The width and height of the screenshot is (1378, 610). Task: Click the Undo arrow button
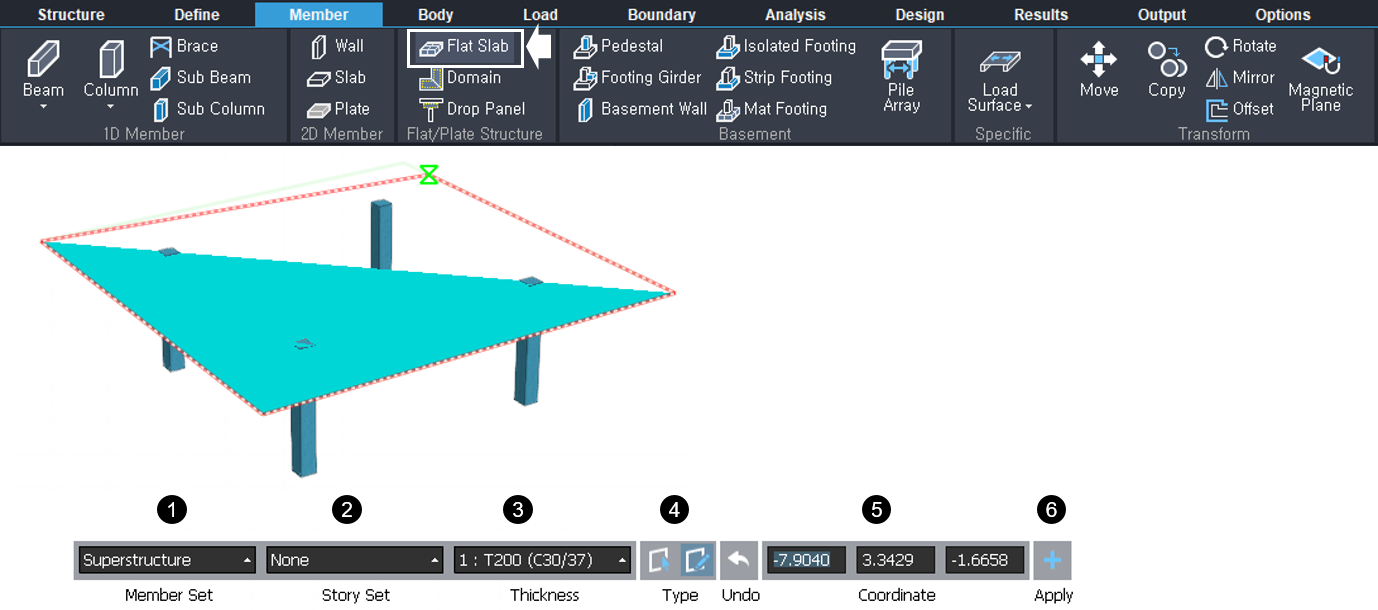[x=739, y=560]
